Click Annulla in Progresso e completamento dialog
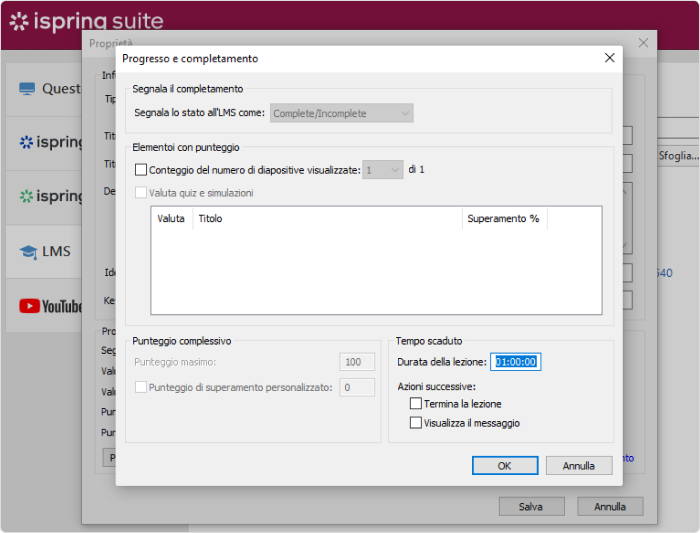This screenshot has width=700, height=533. coord(579,466)
